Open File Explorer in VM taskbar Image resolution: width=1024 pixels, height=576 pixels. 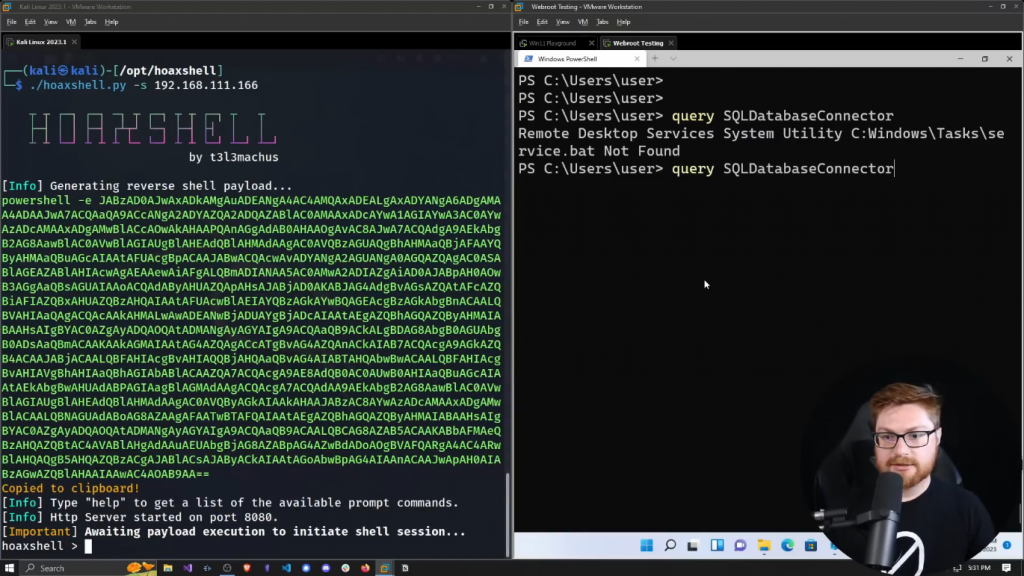point(764,545)
